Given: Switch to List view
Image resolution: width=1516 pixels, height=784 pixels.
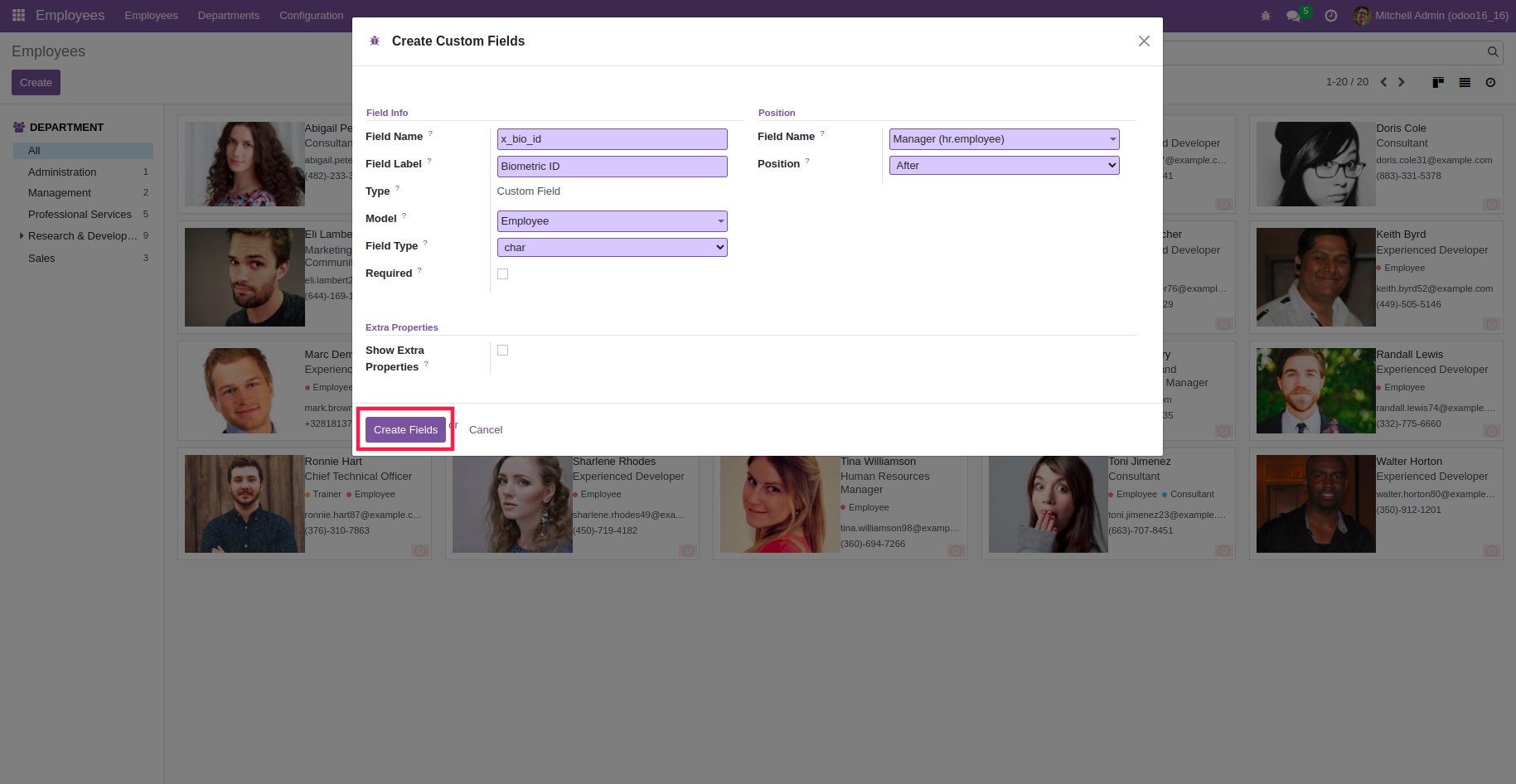Looking at the screenshot, I should point(1465,82).
